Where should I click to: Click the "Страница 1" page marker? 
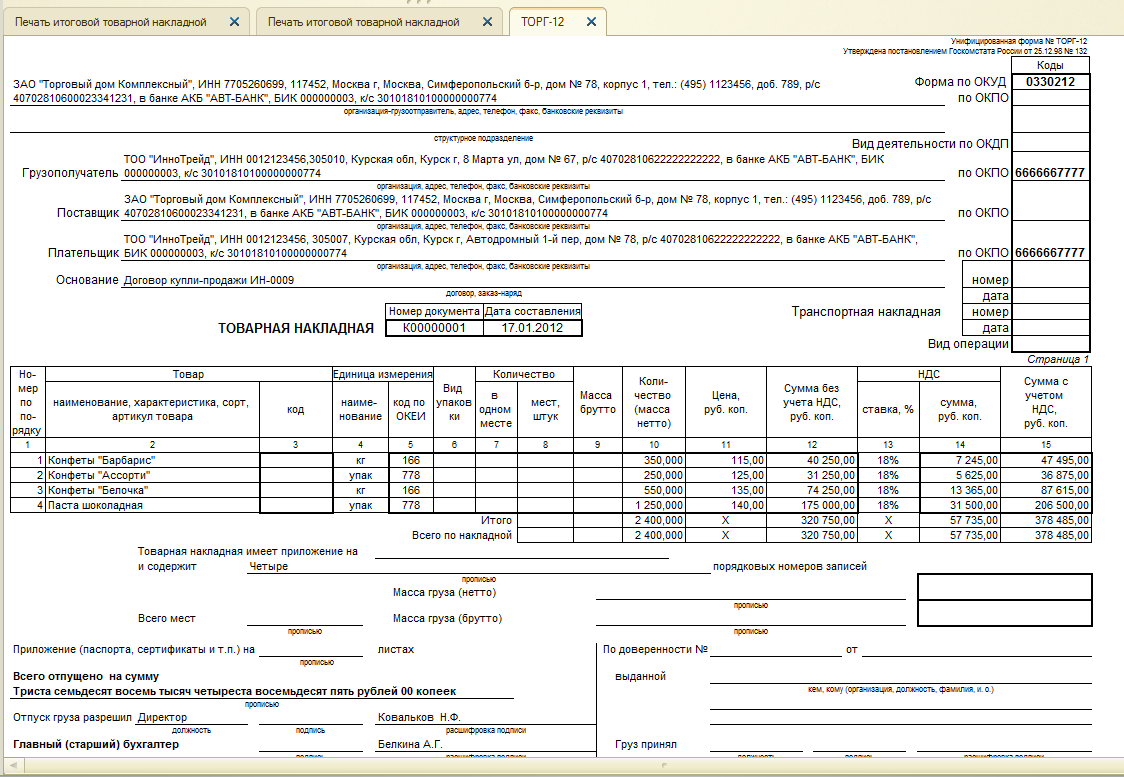click(x=1058, y=360)
